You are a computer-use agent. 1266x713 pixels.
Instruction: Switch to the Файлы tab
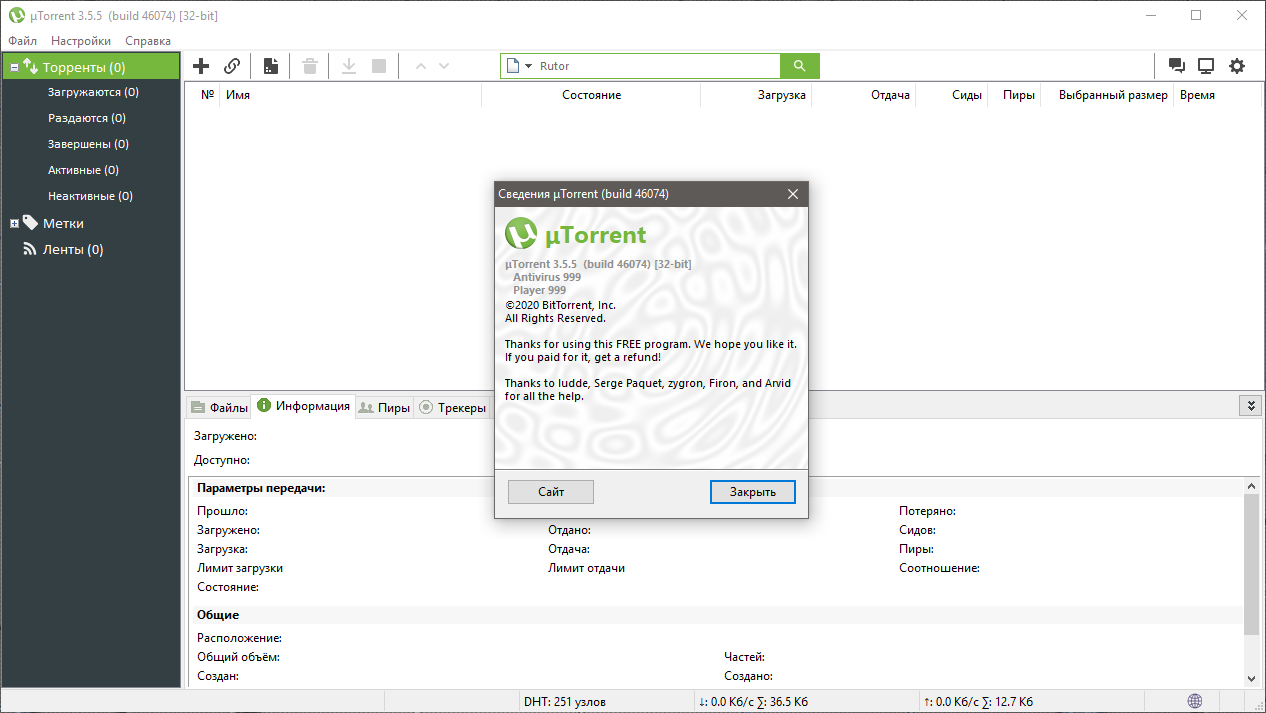[218, 407]
